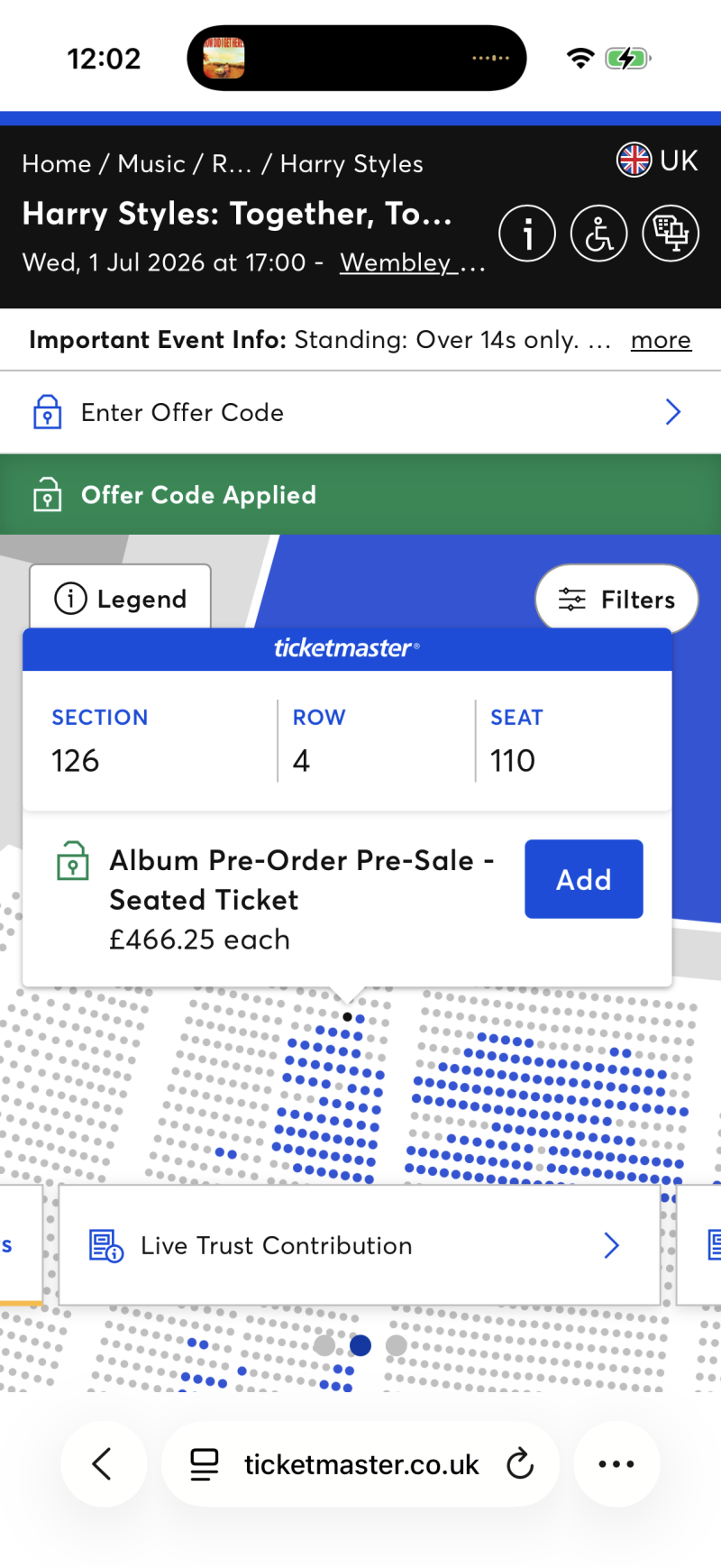721x1568 pixels.
Task: Tap the ticketmaster.co.uk address field
Action: coord(360,1464)
